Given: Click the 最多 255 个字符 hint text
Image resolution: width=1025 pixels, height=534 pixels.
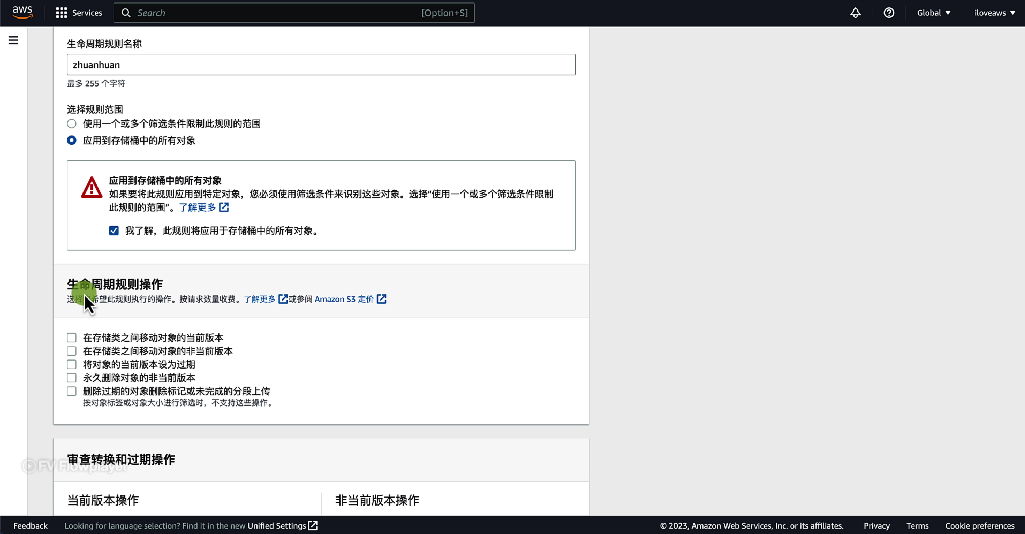Looking at the screenshot, I should coord(96,84).
